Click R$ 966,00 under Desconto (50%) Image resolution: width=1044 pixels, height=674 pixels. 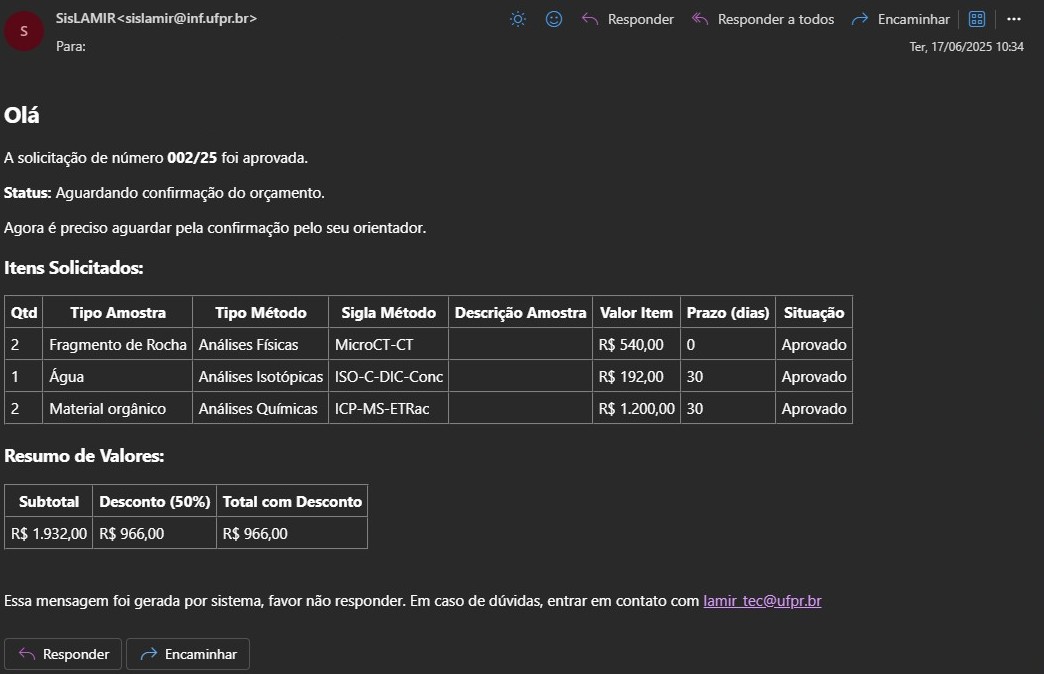131,533
